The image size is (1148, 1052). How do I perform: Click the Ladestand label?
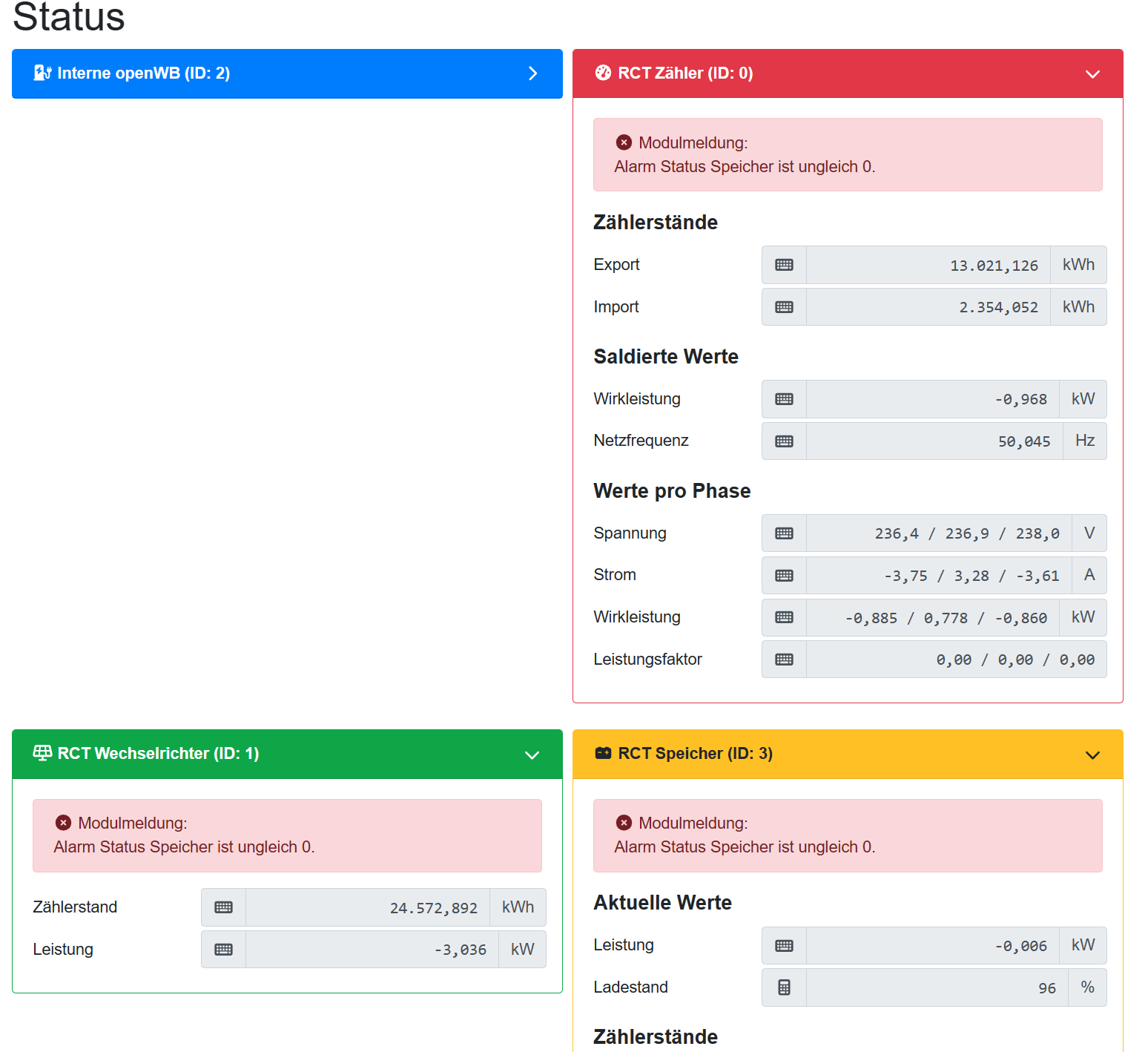630,987
